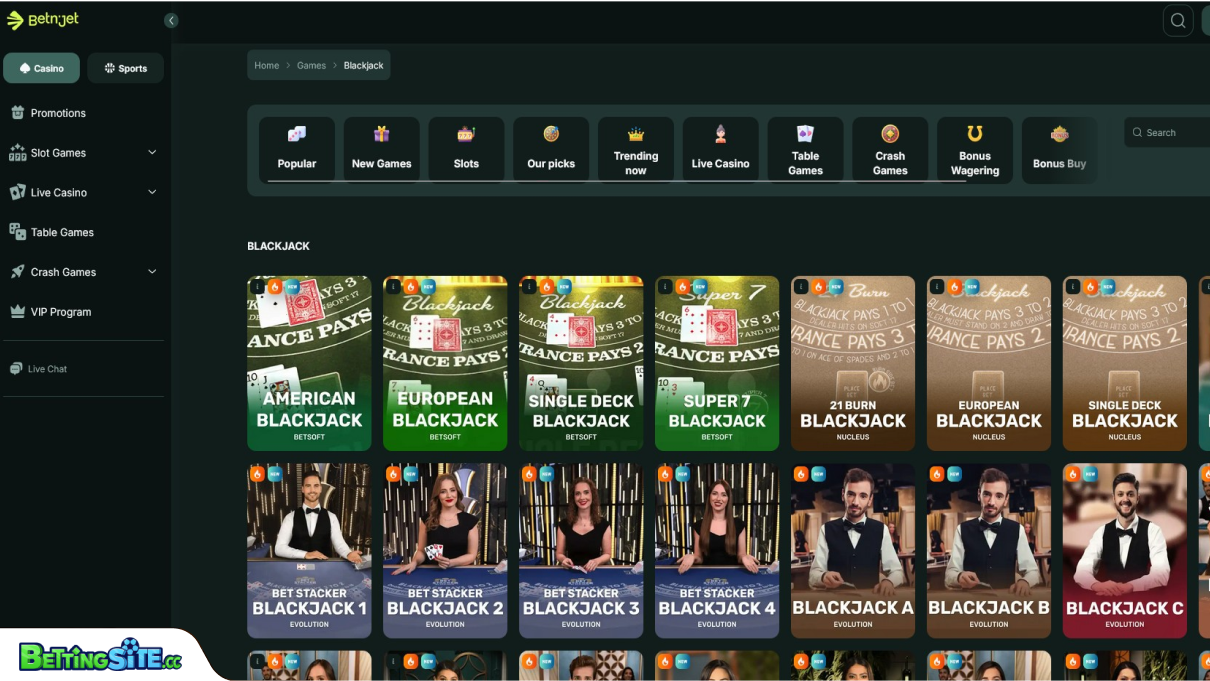Collapse the sidebar with the left arrow
1210x681 pixels.
(171, 20)
